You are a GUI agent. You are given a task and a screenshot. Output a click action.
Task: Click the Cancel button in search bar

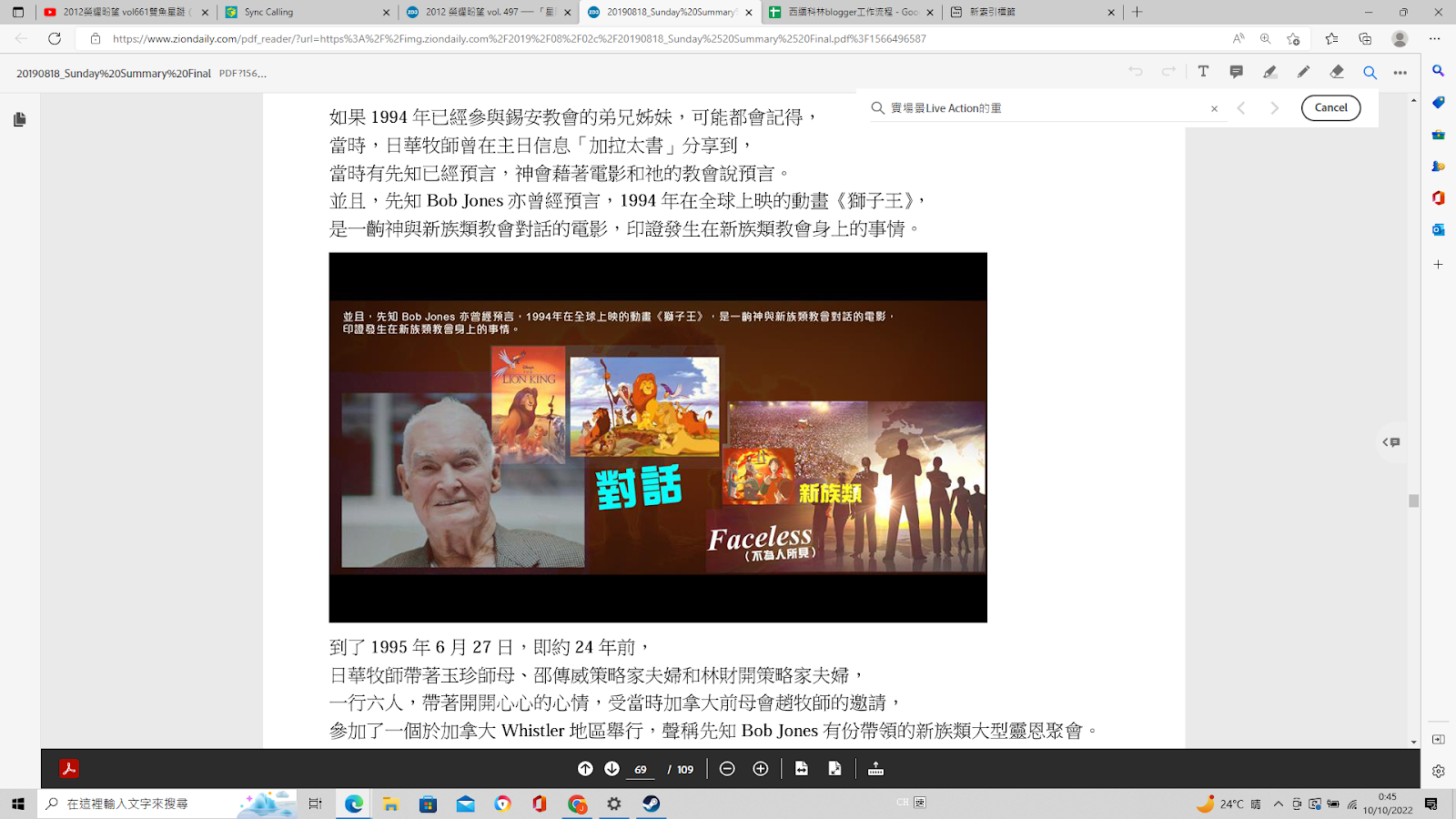pyautogui.click(x=1330, y=107)
